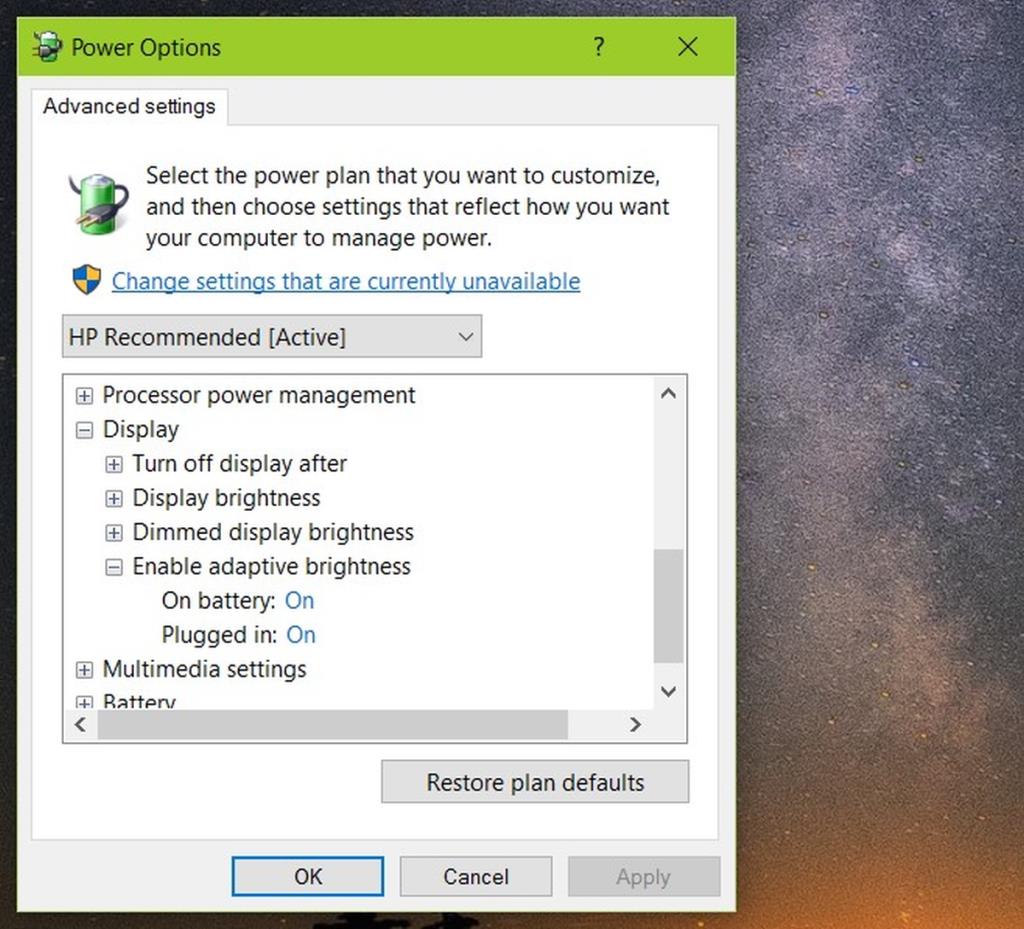Click Change settings that are currently unavailable
Screen dimensions: 1024x929
coord(345,281)
